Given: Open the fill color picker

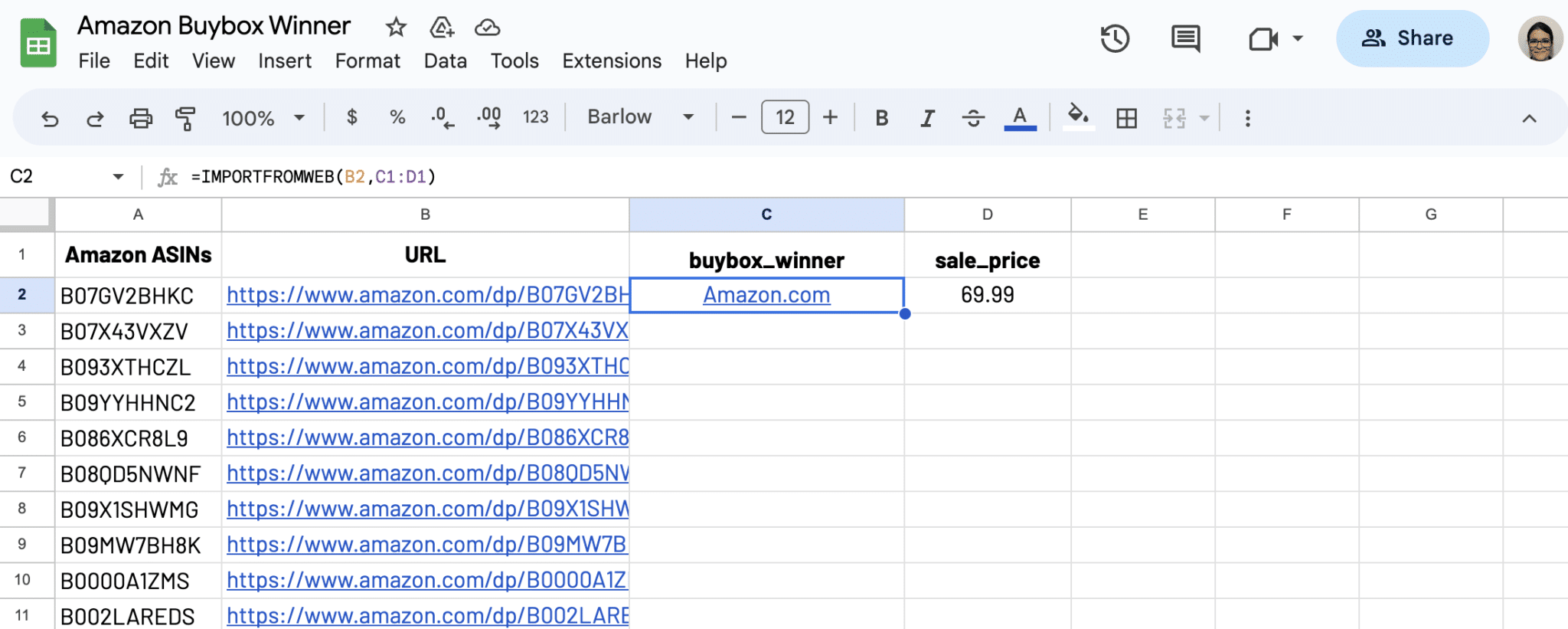Looking at the screenshot, I should pyautogui.click(x=1078, y=118).
